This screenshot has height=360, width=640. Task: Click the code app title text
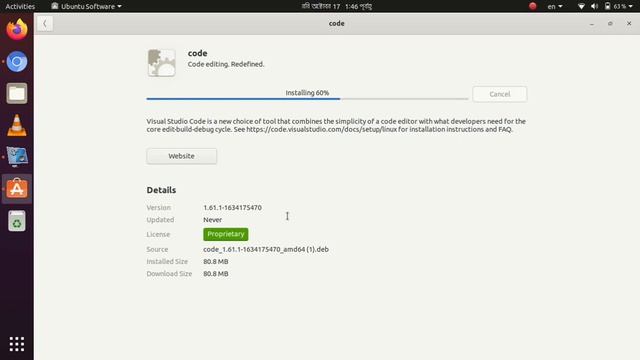click(x=198, y=53)
